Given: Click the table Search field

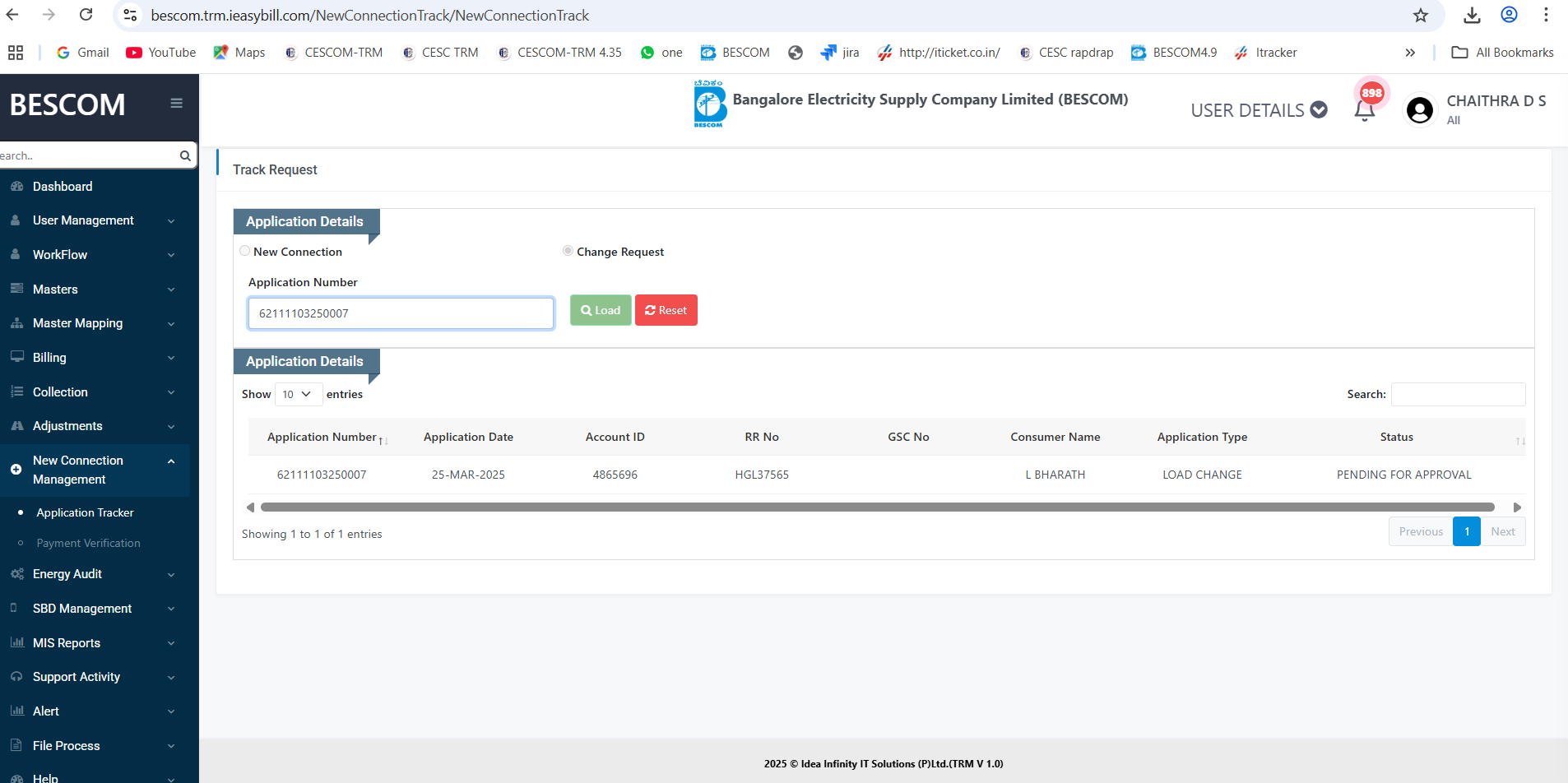Looking at the screenshot, I should point(1458,394).
